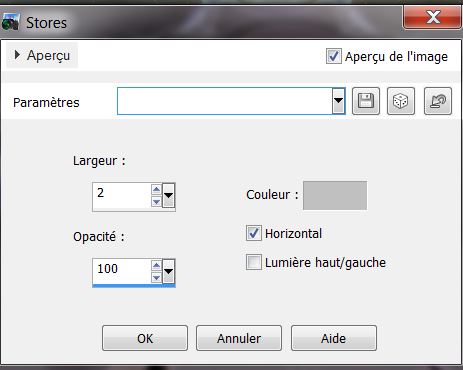The width and height of the screenshot is (463, 370).
Task: Open the Opacité slider dropdown arrow
Action: pos(169,271)
